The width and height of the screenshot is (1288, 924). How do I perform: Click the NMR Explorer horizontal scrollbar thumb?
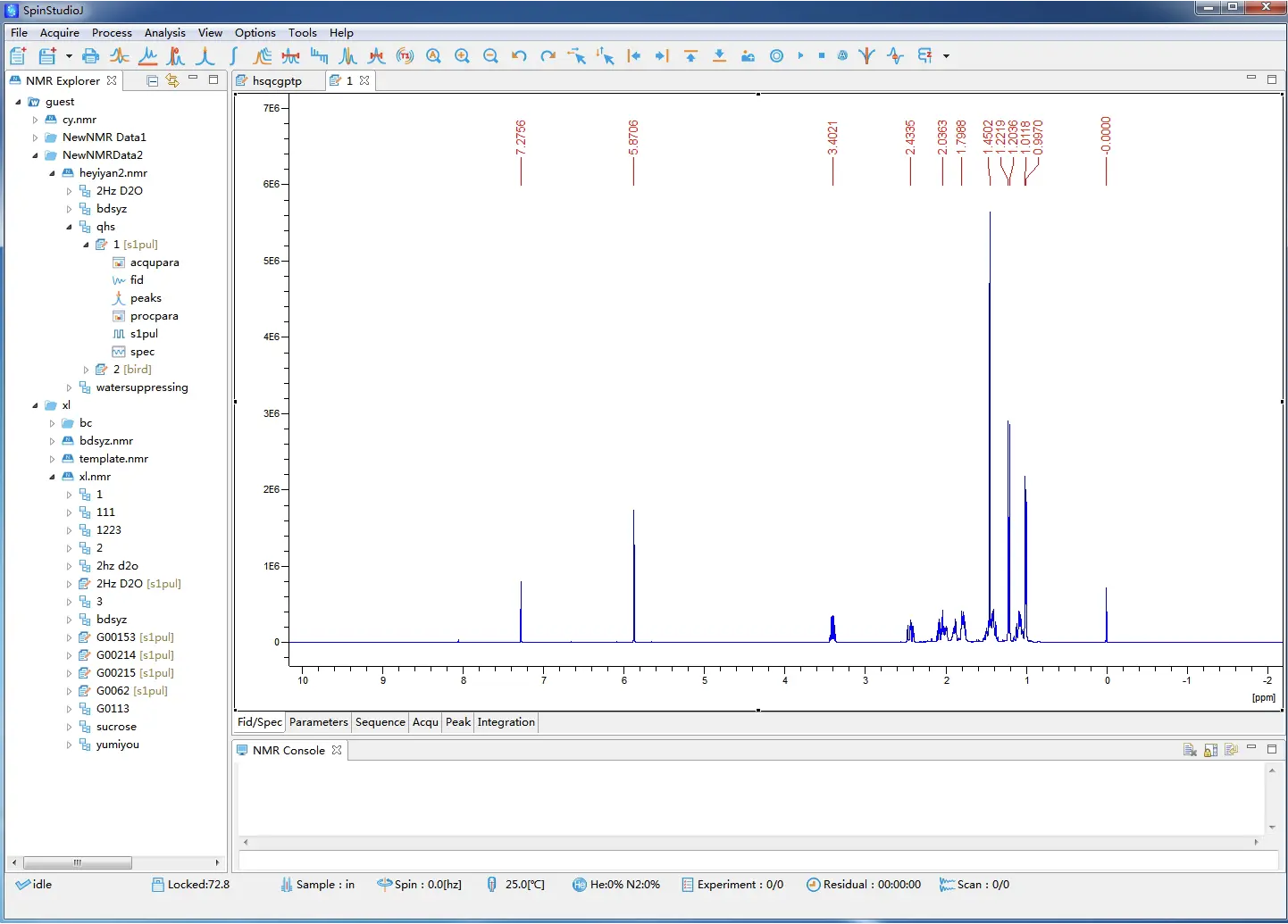point(78,862)
